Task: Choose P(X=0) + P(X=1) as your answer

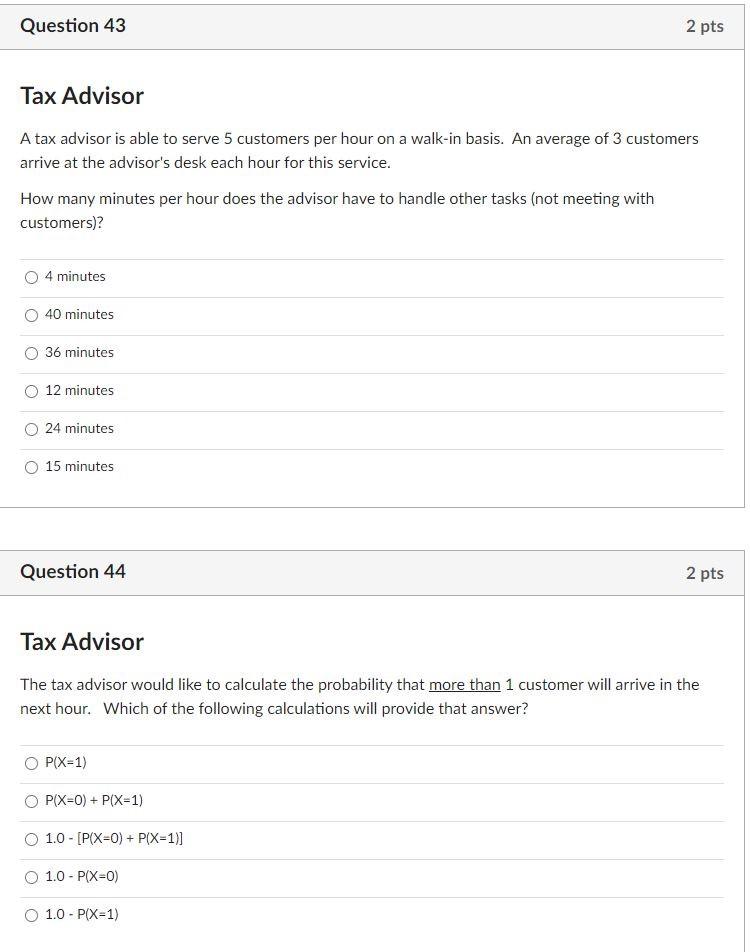Action: pos(31,800)
